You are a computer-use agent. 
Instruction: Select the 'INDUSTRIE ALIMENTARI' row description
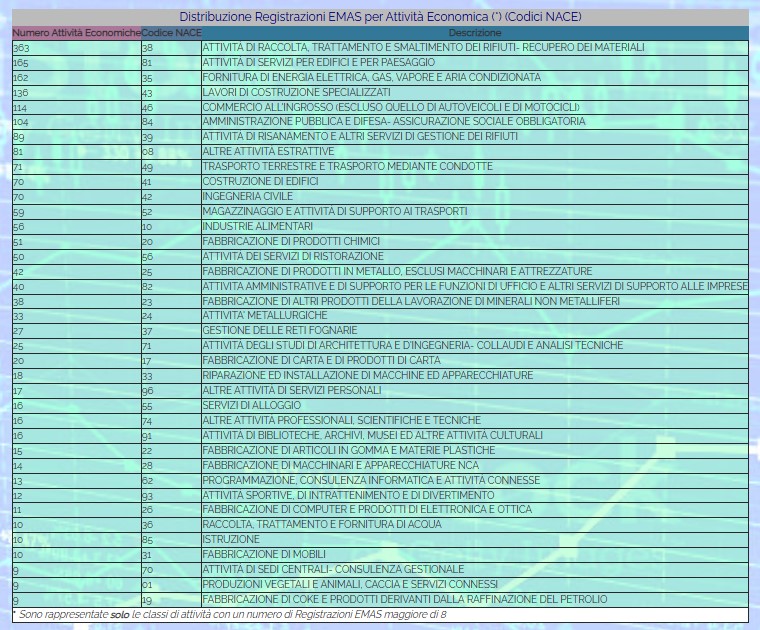tap(257, 226)
